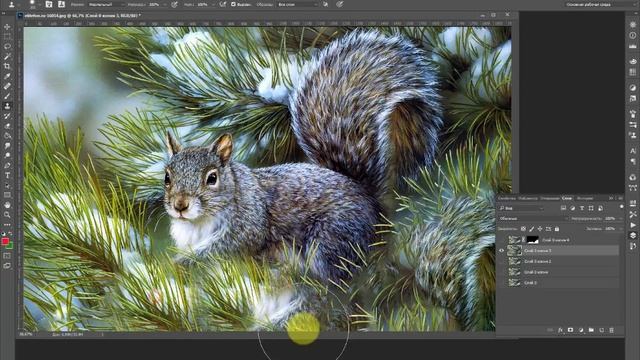Toggle the Brush Settings panel icon
640x360 pixels.
(49, 4)
